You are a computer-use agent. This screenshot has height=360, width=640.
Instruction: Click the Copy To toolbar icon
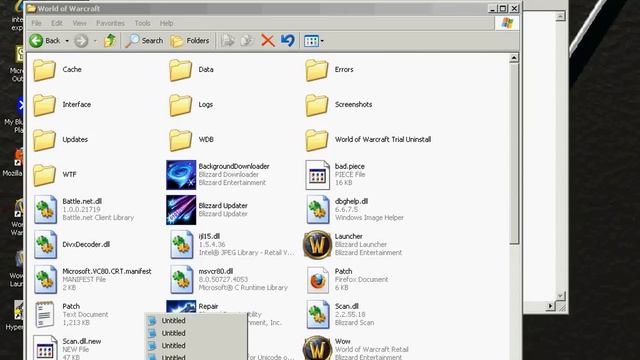pyautogui.click(x=247, y=41)
